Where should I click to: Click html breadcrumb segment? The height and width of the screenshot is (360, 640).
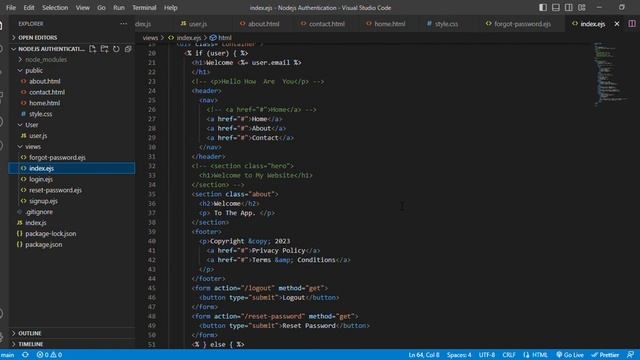point(221,38)
